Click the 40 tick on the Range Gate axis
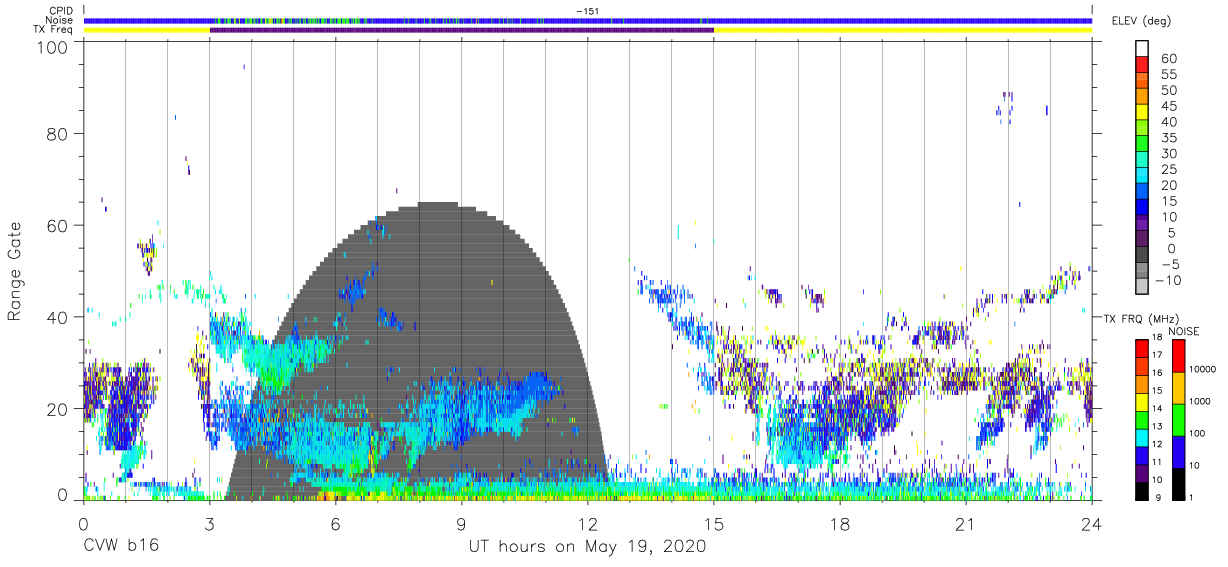Screen dimensions: 1228x567 pos(58,317)
